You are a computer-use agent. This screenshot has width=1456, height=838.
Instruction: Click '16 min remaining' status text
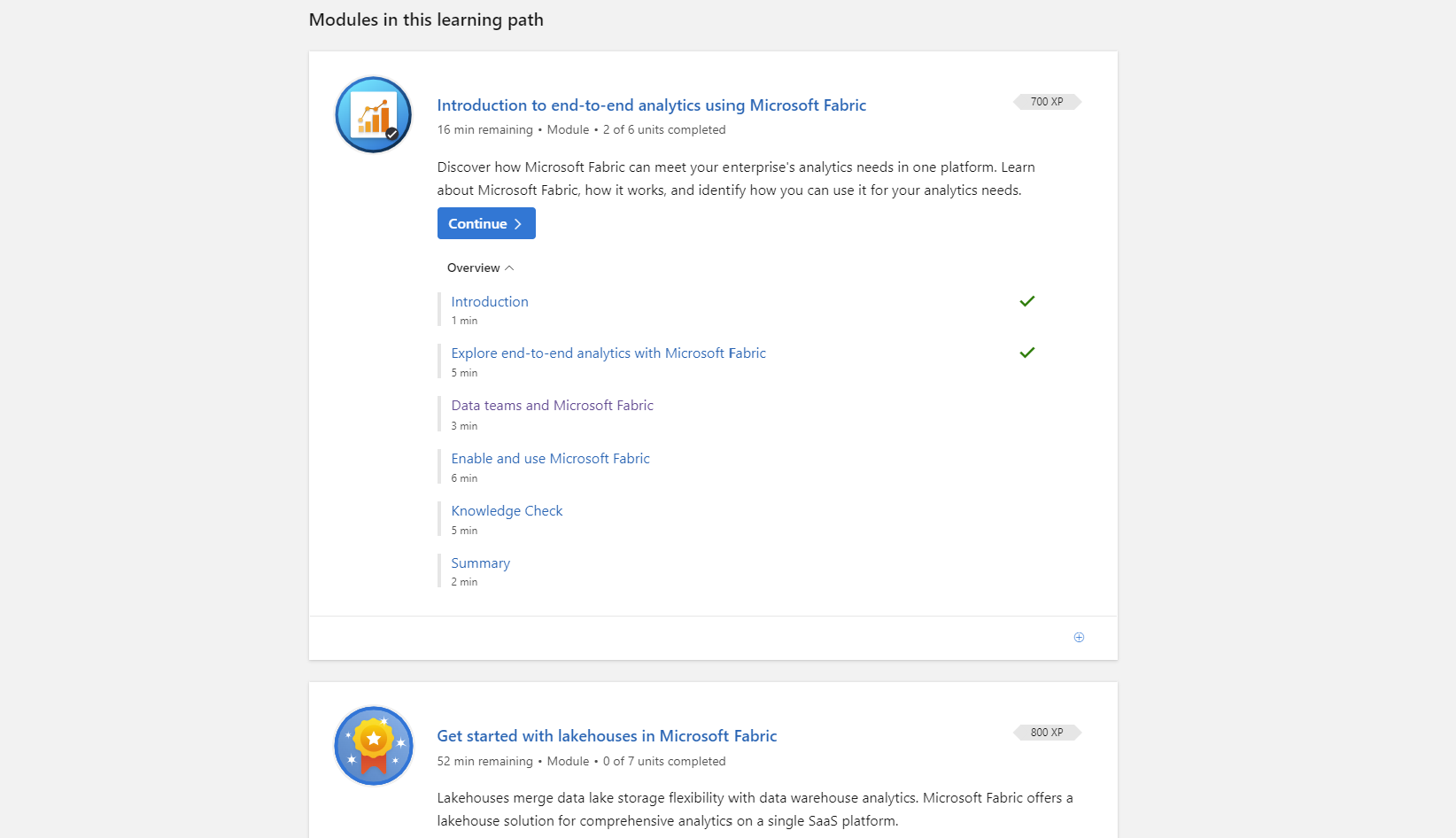coord(484,130)
